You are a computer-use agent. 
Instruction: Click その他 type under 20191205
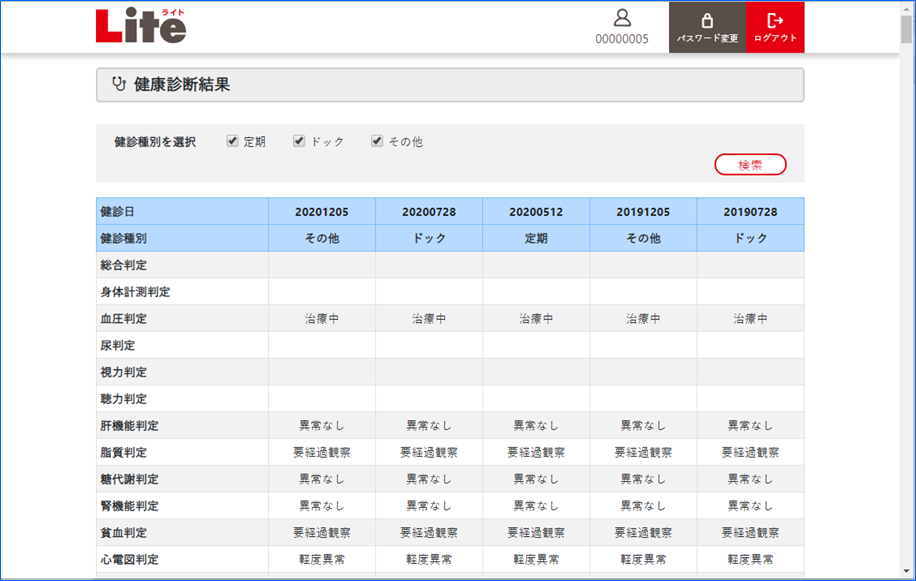(x=643, y=238)
